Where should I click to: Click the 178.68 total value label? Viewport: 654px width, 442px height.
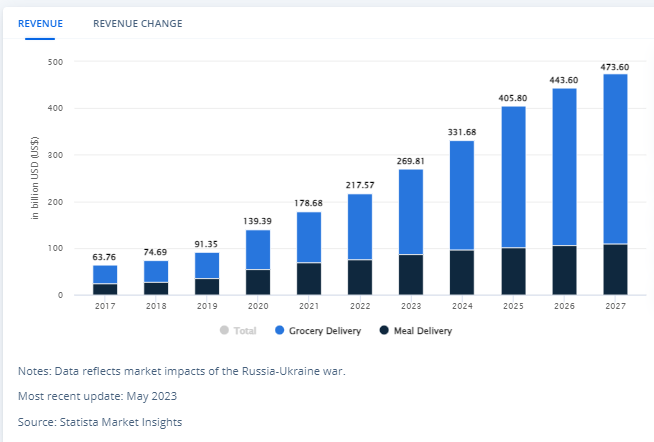pos(308,203)
